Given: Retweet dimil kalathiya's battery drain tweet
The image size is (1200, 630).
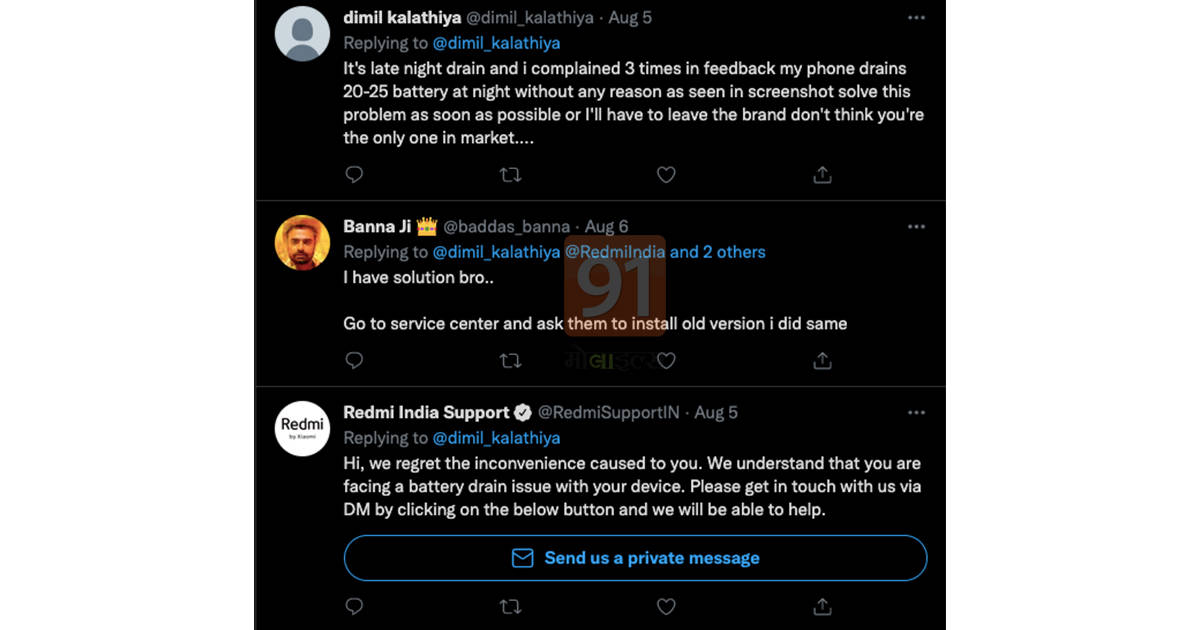Looking at the screenshot, I should click(510, 175).
